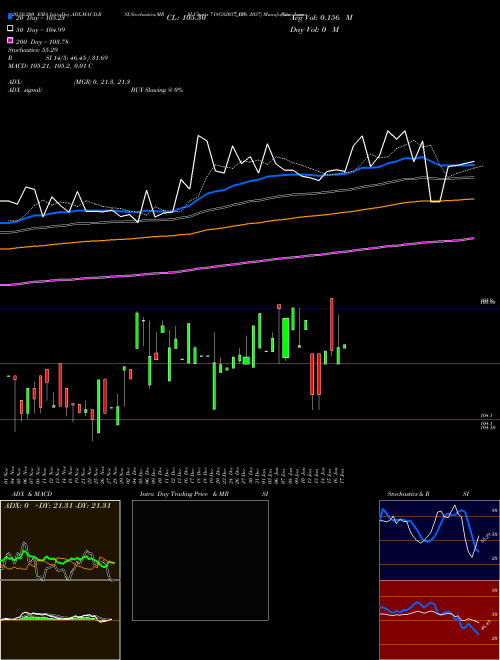Click the CL: 105.30 closing price text

click(186, 18)
